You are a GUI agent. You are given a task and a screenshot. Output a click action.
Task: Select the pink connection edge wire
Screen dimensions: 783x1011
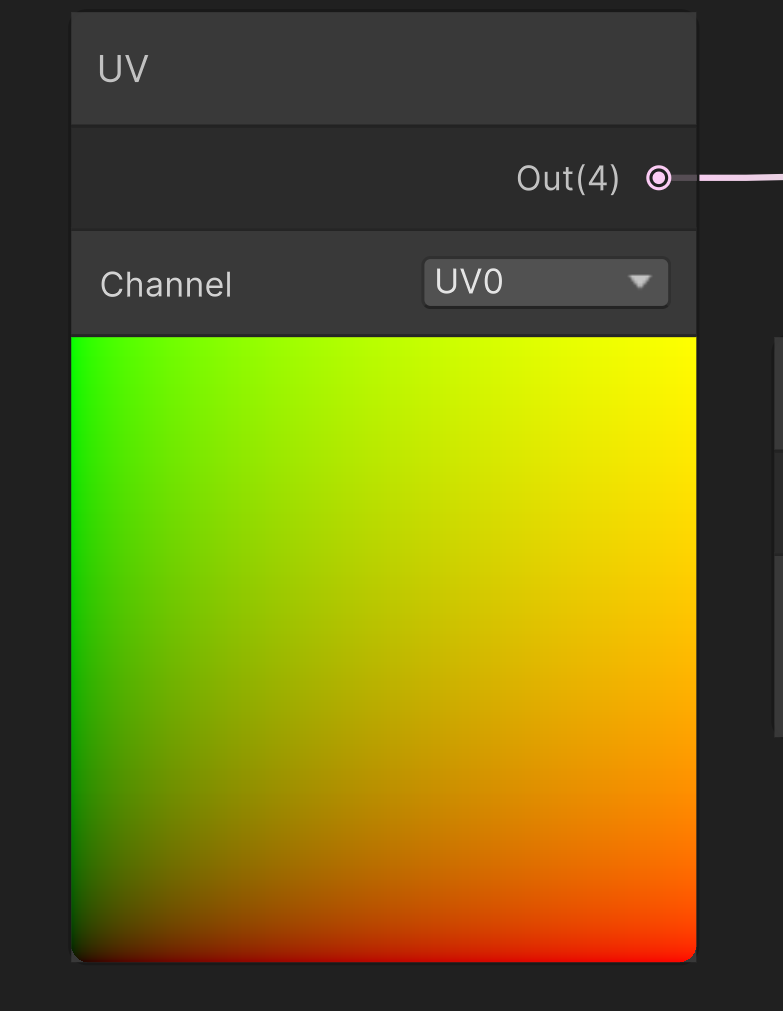(740, 178)
